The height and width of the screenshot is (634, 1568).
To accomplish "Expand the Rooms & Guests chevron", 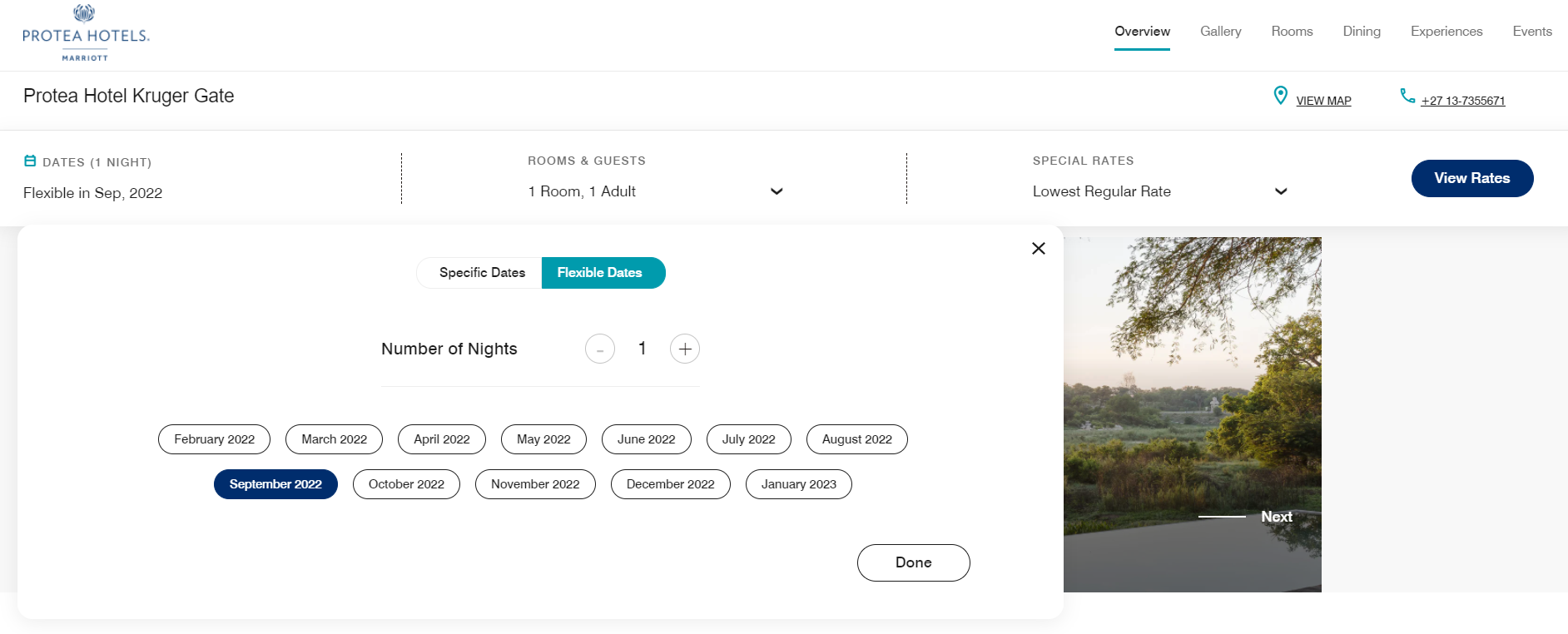I will (x=777, y=191).
